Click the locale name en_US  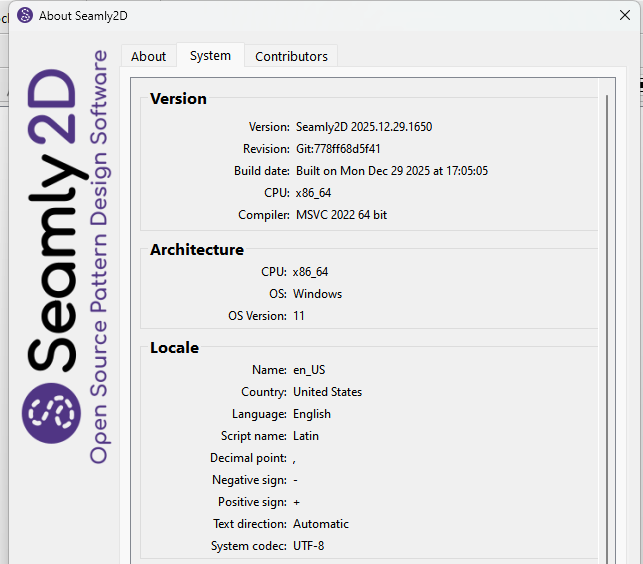(x=309, y=370)
